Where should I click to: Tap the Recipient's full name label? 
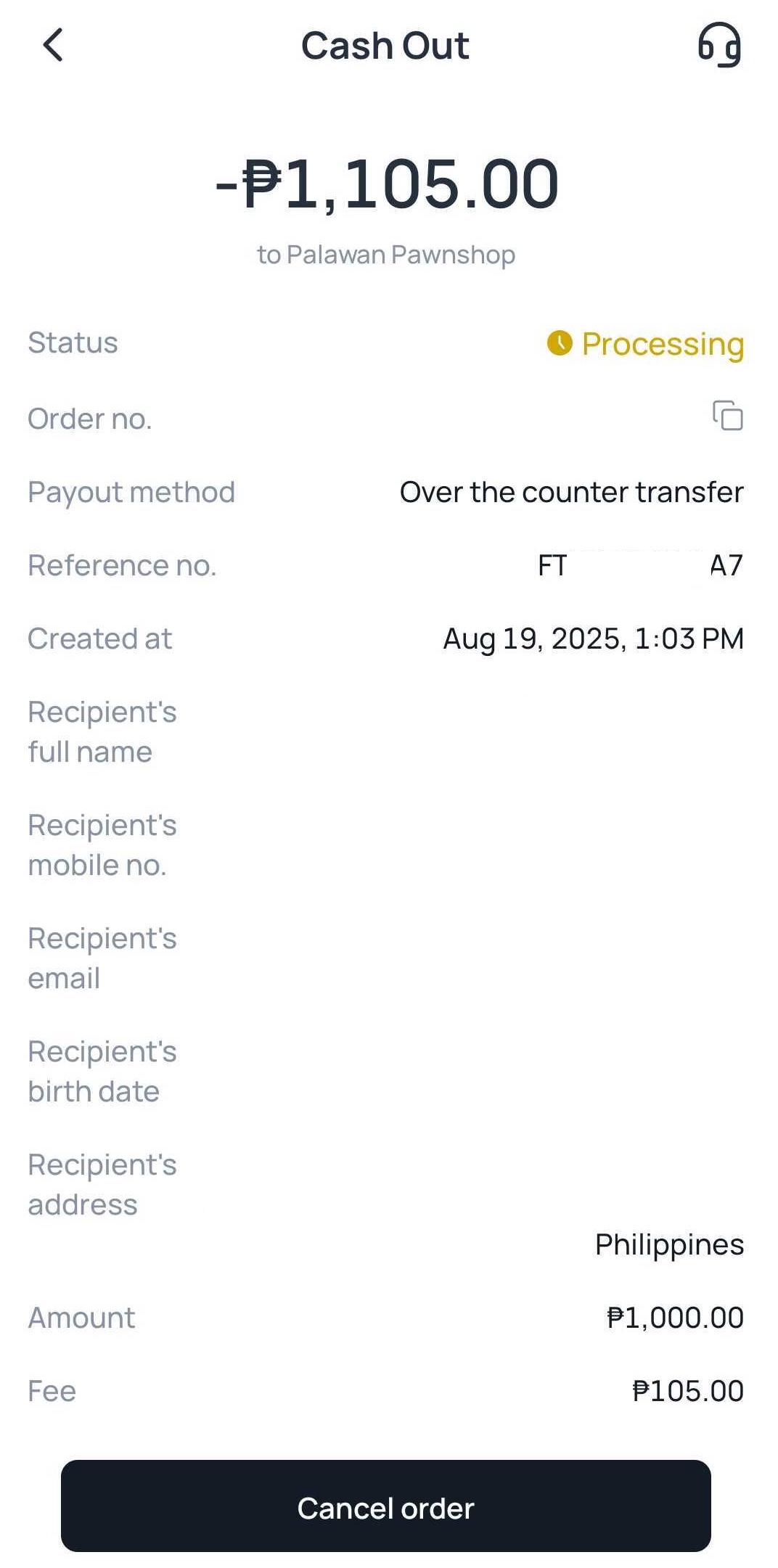102,731
